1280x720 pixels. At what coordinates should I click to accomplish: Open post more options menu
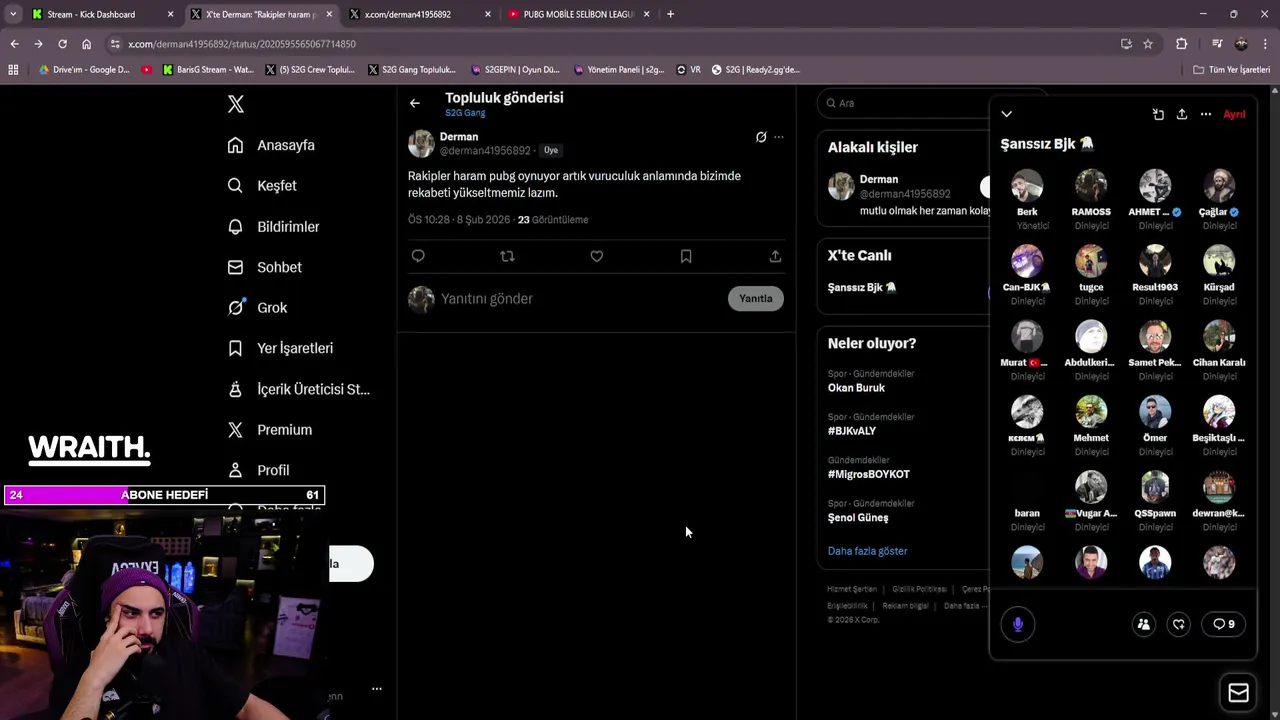click(x=779, y=137)
